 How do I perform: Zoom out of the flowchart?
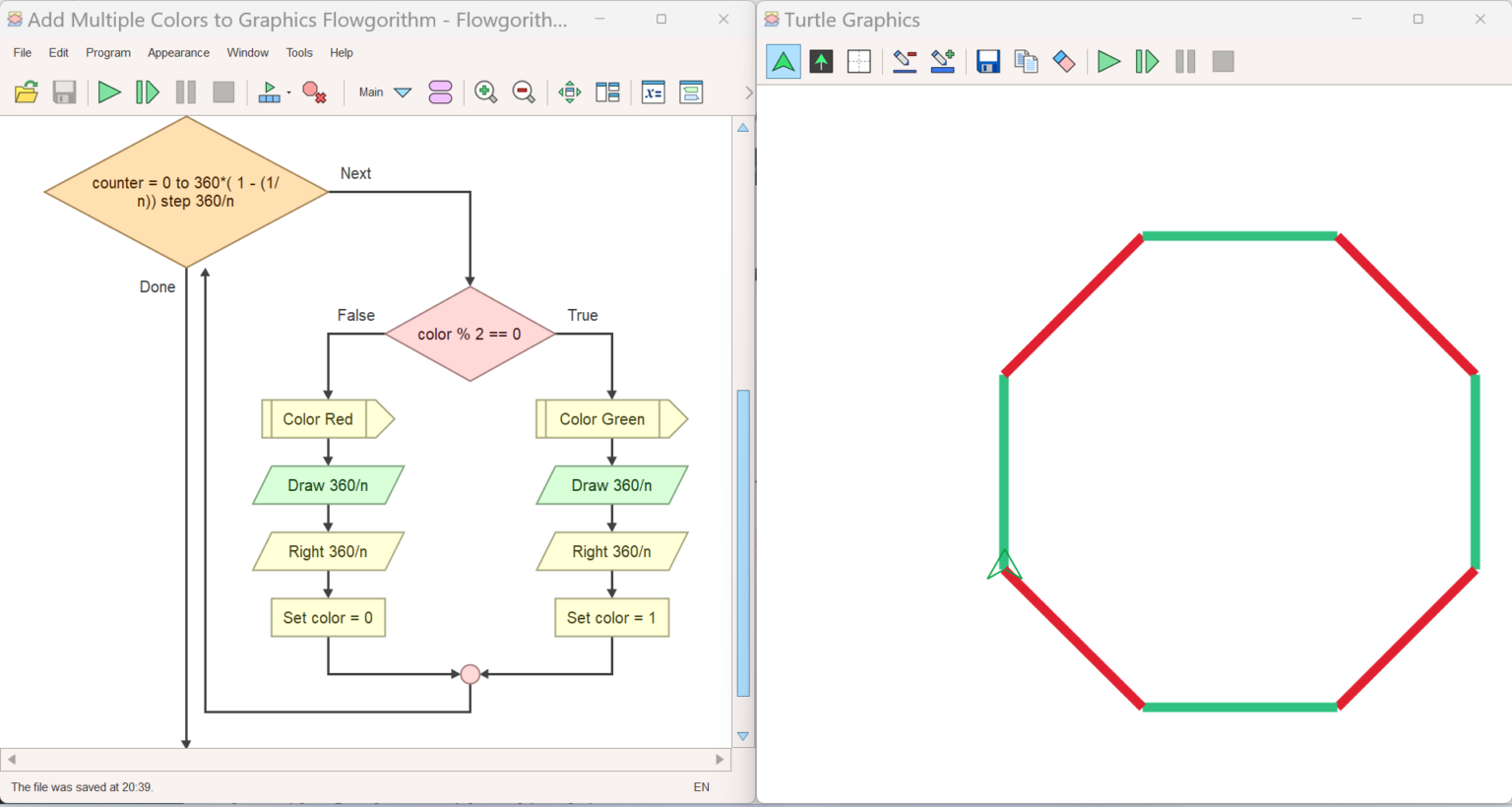(x=524, y=93)
